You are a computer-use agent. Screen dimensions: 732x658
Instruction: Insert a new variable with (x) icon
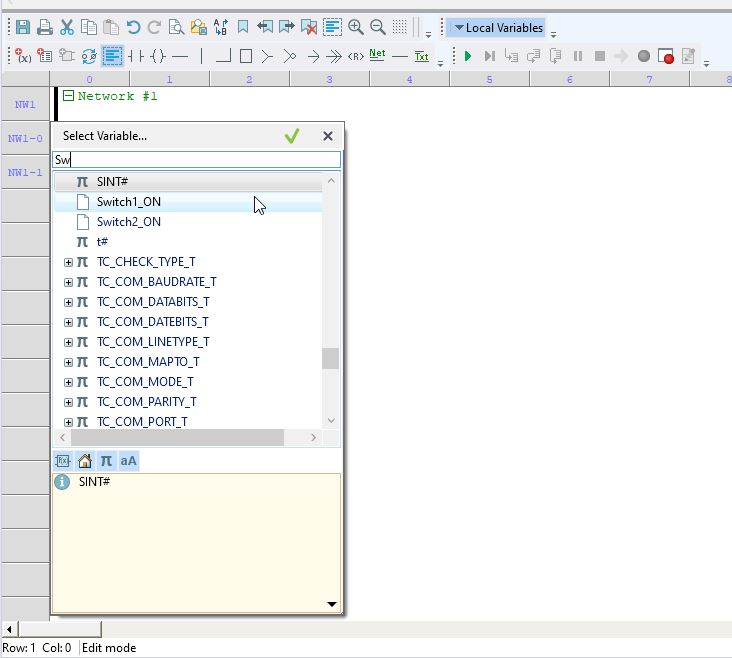pos(23,56)
